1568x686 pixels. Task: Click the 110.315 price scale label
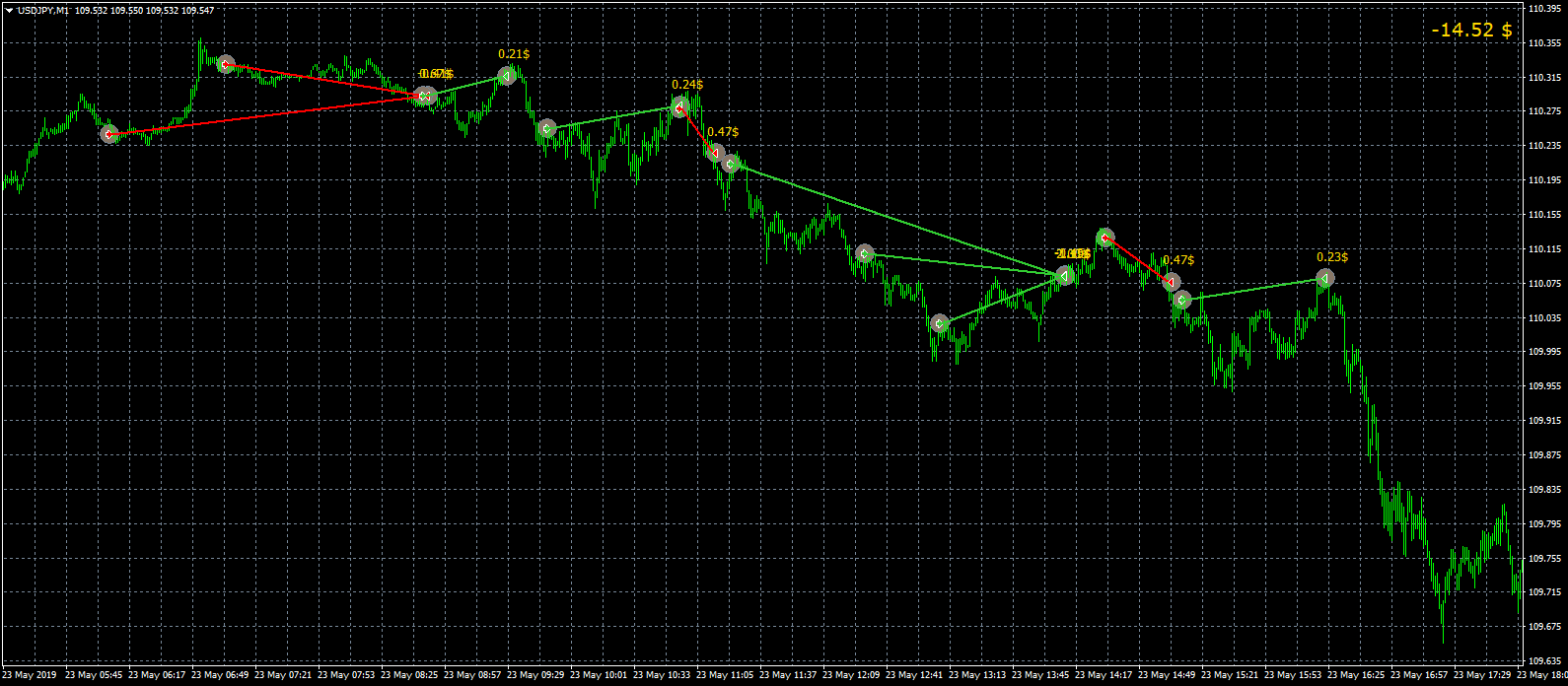point(1543,78)
